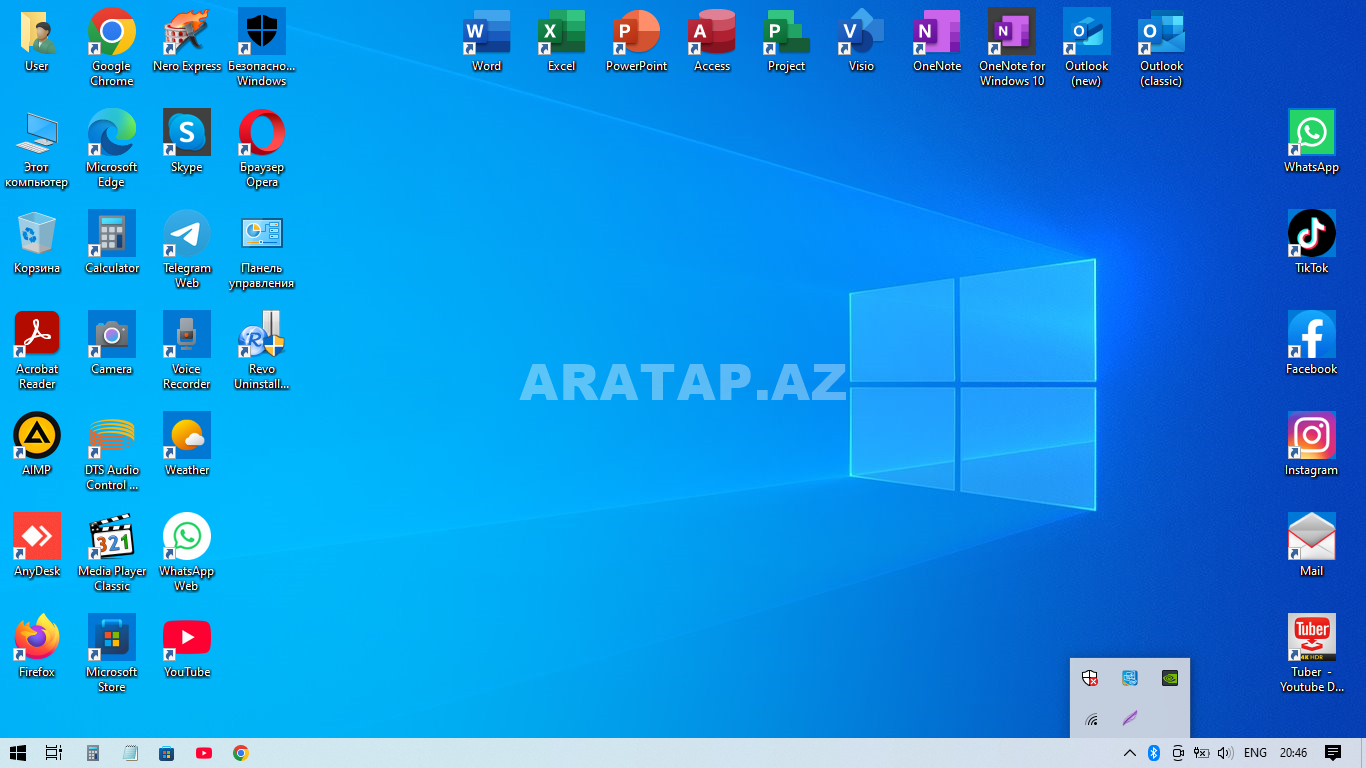Launch the Voice Recorder shortcut
Screen dimensions: 1366x768
187,350
